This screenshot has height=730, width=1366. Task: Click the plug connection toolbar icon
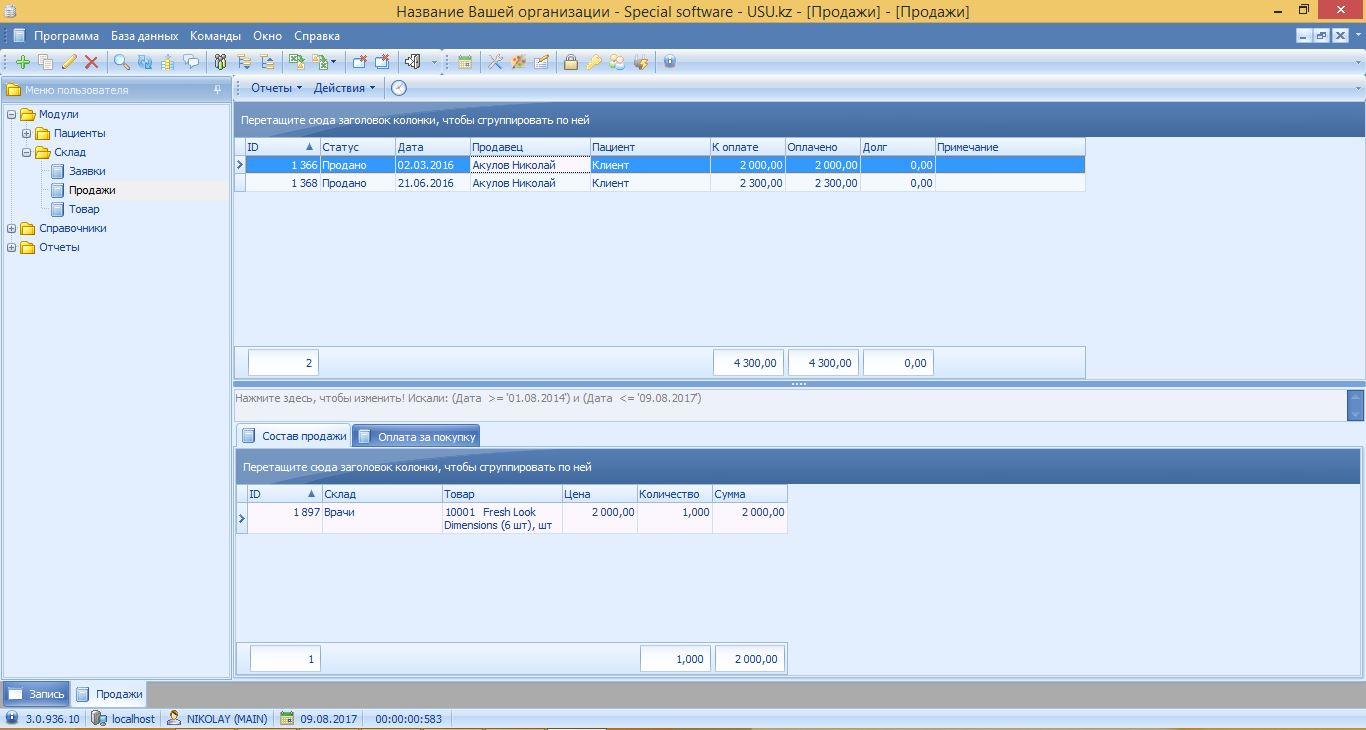pos(641,62)
